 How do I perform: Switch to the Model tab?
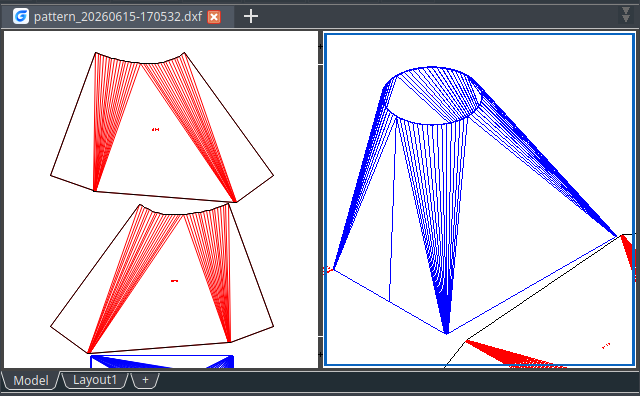[31, 380]
